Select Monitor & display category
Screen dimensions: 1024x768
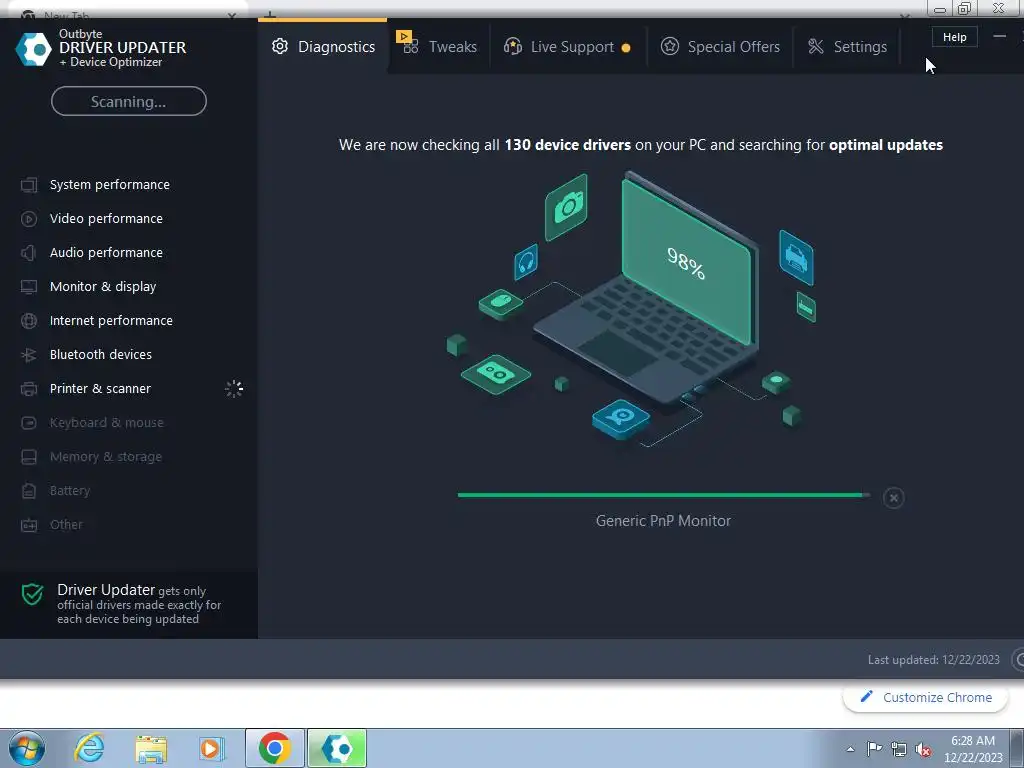pos(103,287)
